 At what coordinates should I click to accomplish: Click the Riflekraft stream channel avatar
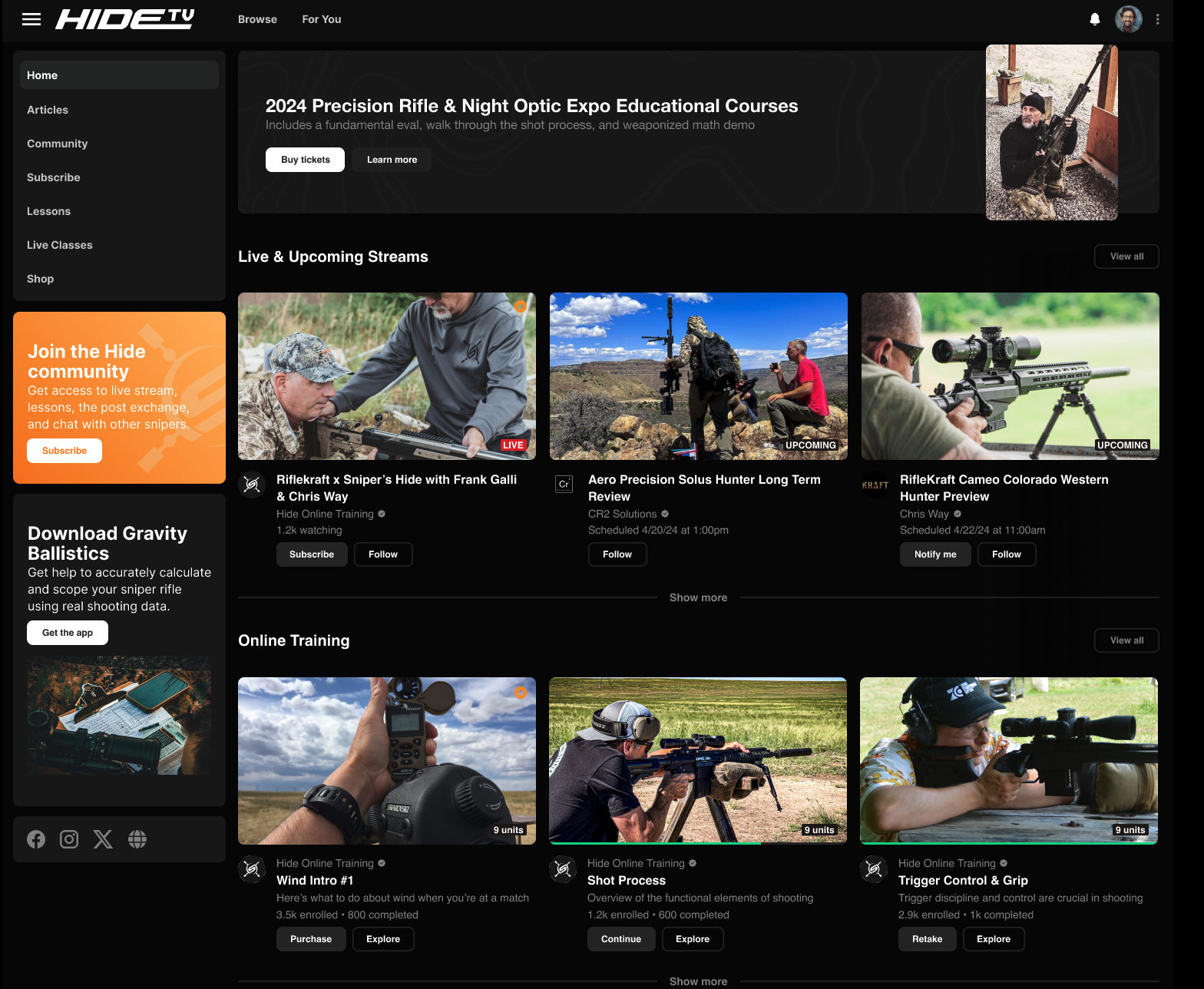(x=252, y=485)
